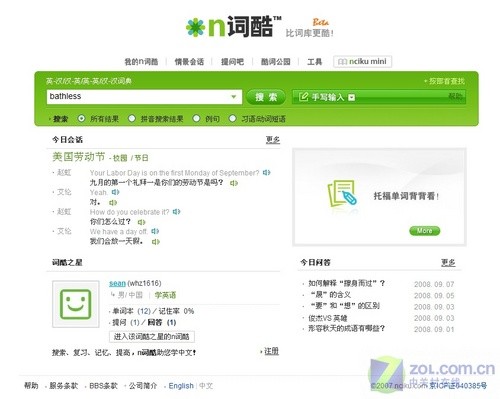The width and height of the screenshot is (500, 399).
Task: Play audio for 'Yeah.' line
Action: (x=115, y=192)
